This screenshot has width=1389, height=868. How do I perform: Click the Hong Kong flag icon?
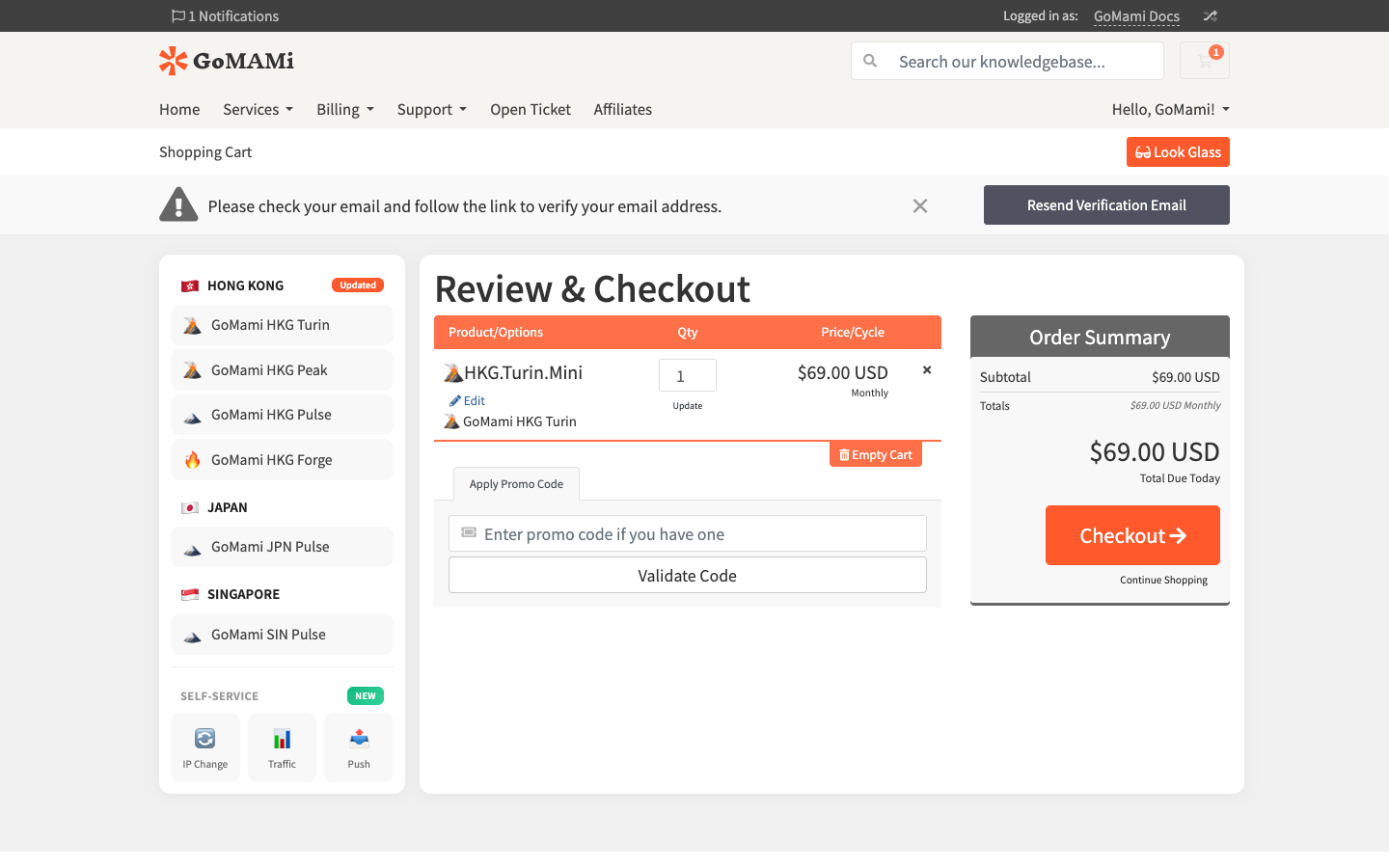190,285
